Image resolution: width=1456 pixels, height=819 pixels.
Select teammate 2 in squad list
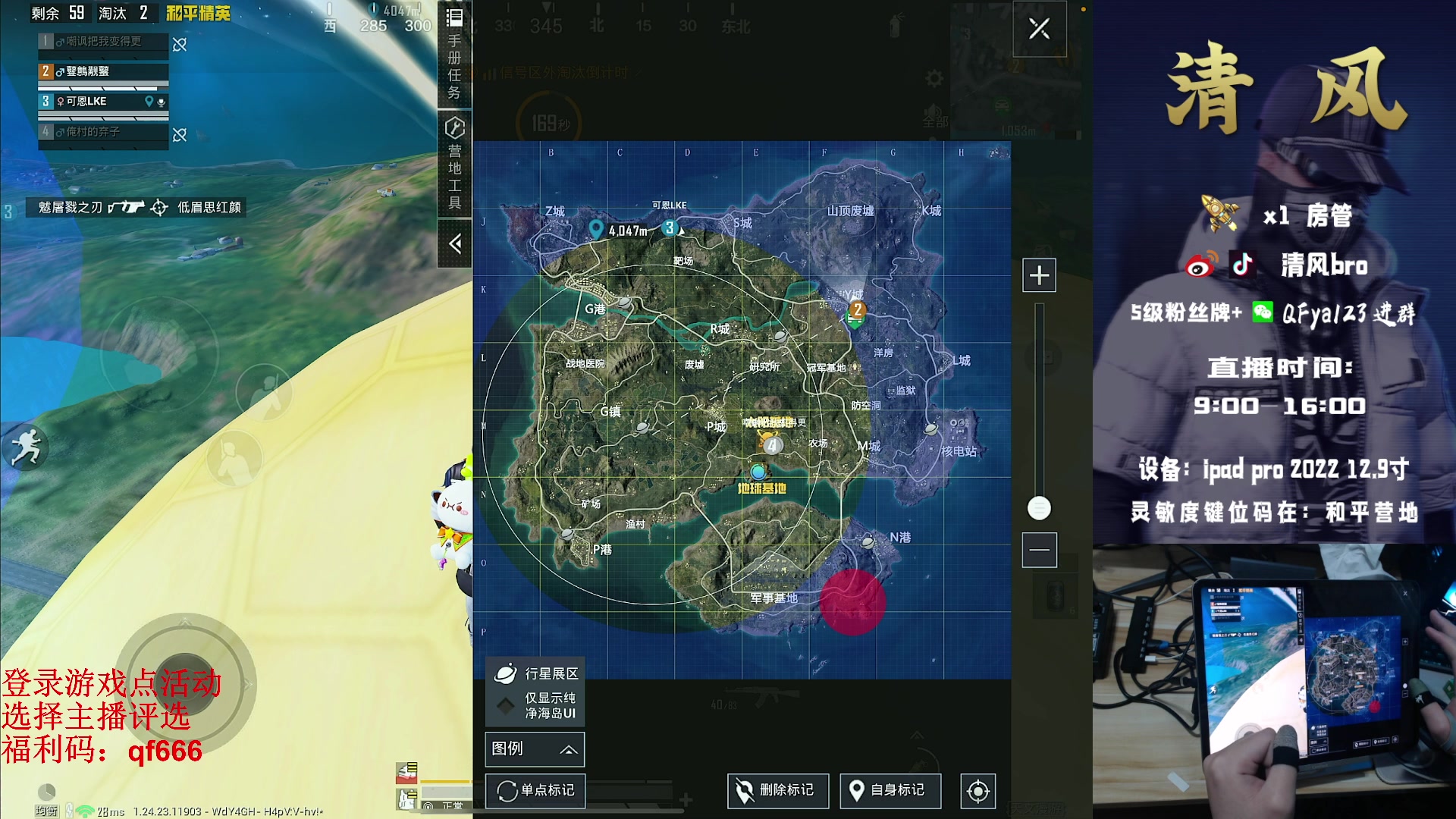[103, 74]
